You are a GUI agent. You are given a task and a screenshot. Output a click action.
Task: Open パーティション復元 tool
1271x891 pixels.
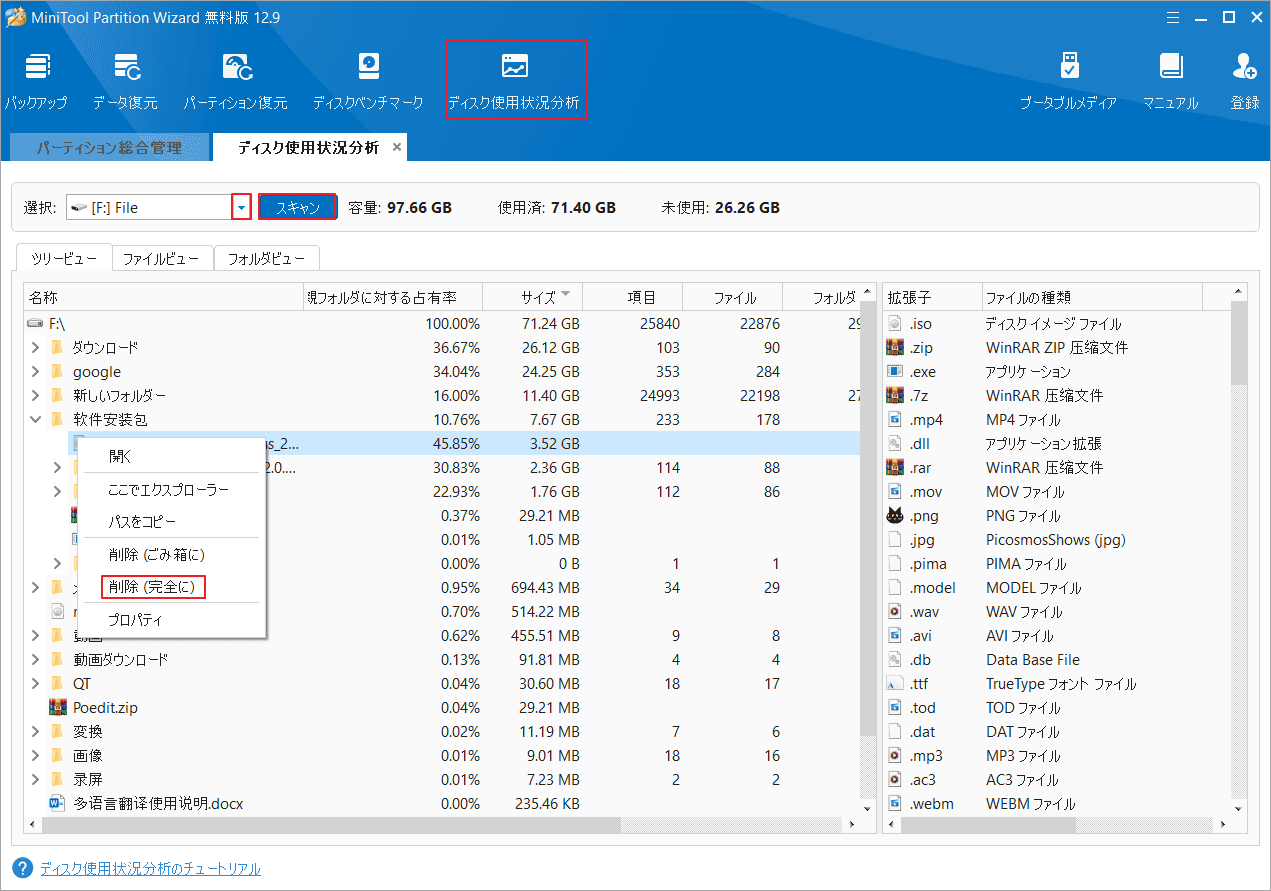click(235, 80)
